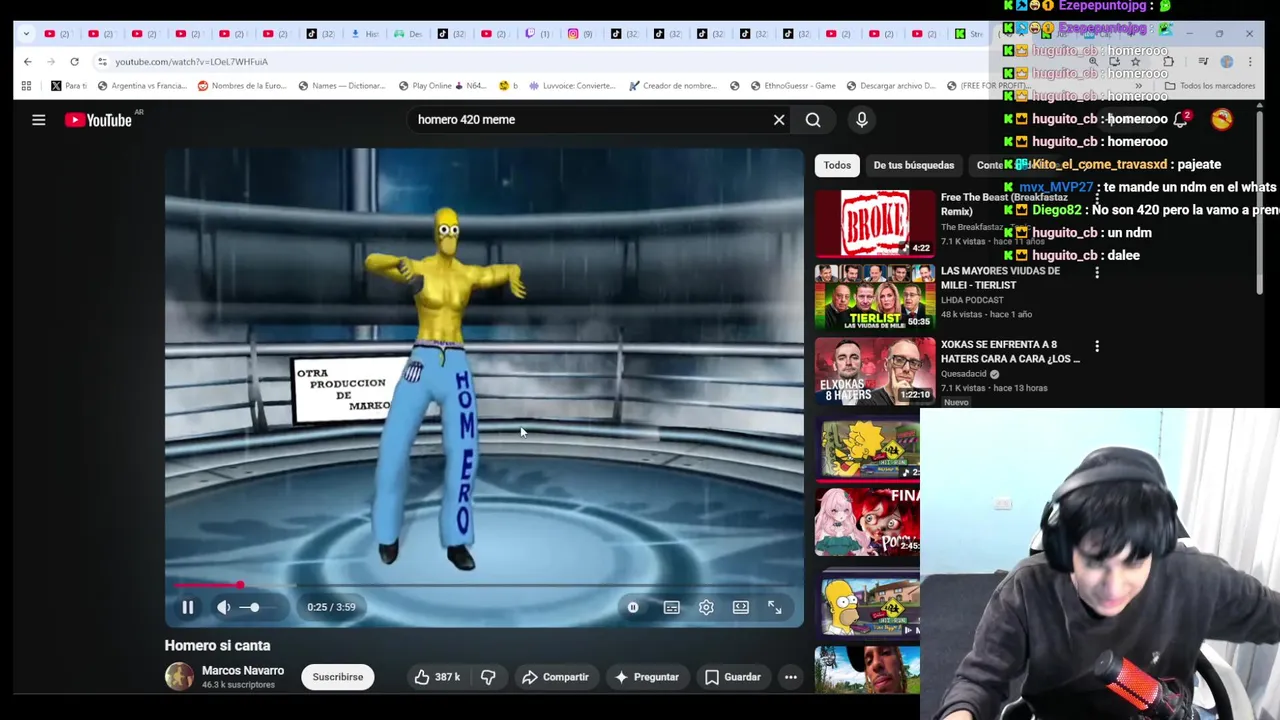Screen dimensions: 1280x720
Task: Open Homer Simpson house video thumbnail
Action: coord(868,605)
